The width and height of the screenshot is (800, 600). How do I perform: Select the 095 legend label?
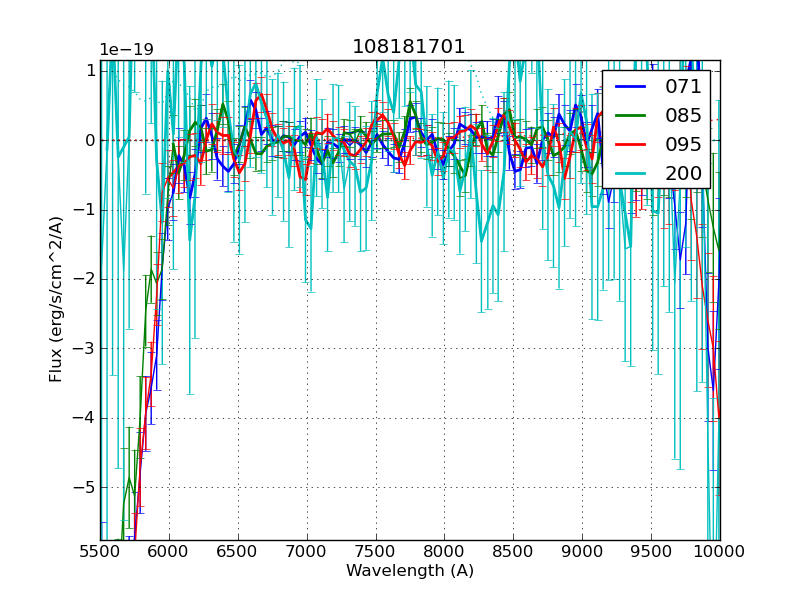point(683,144)
